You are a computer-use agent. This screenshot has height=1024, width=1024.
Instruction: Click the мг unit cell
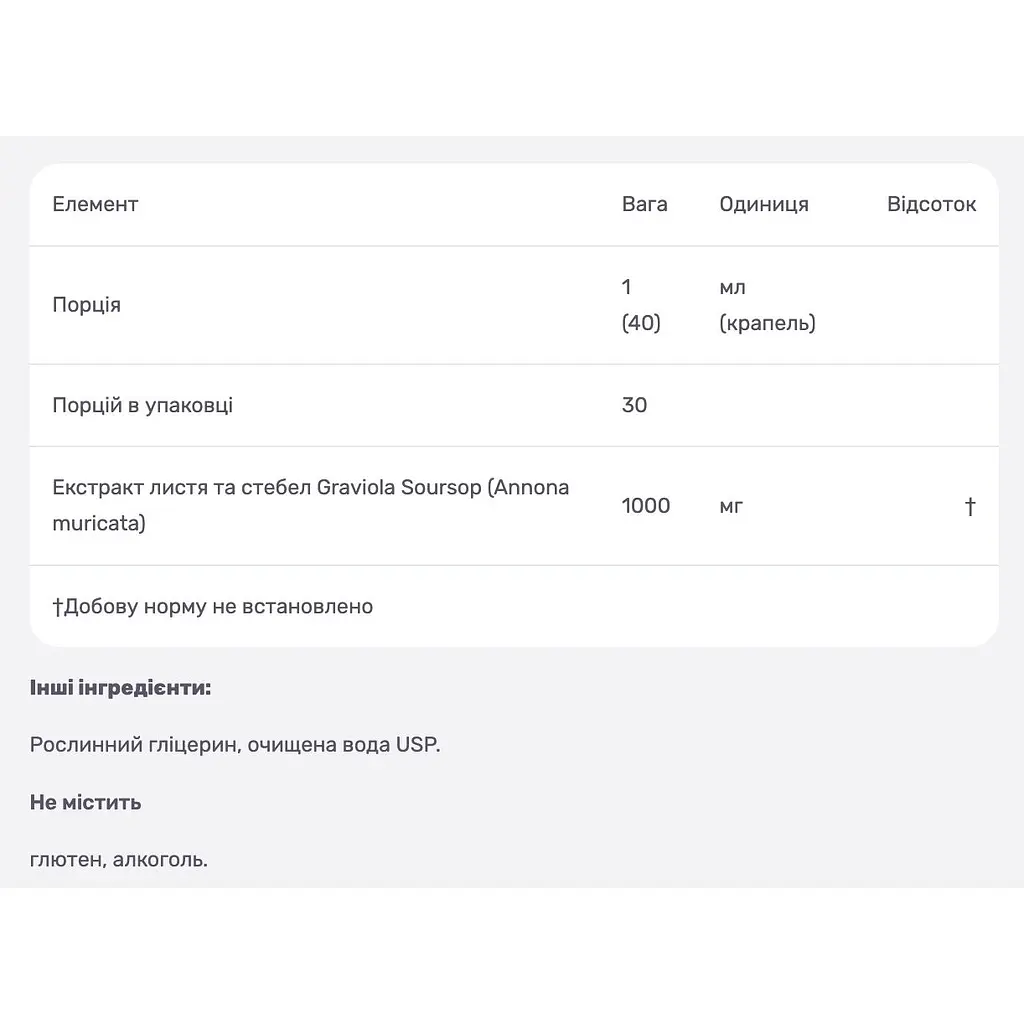731,506
